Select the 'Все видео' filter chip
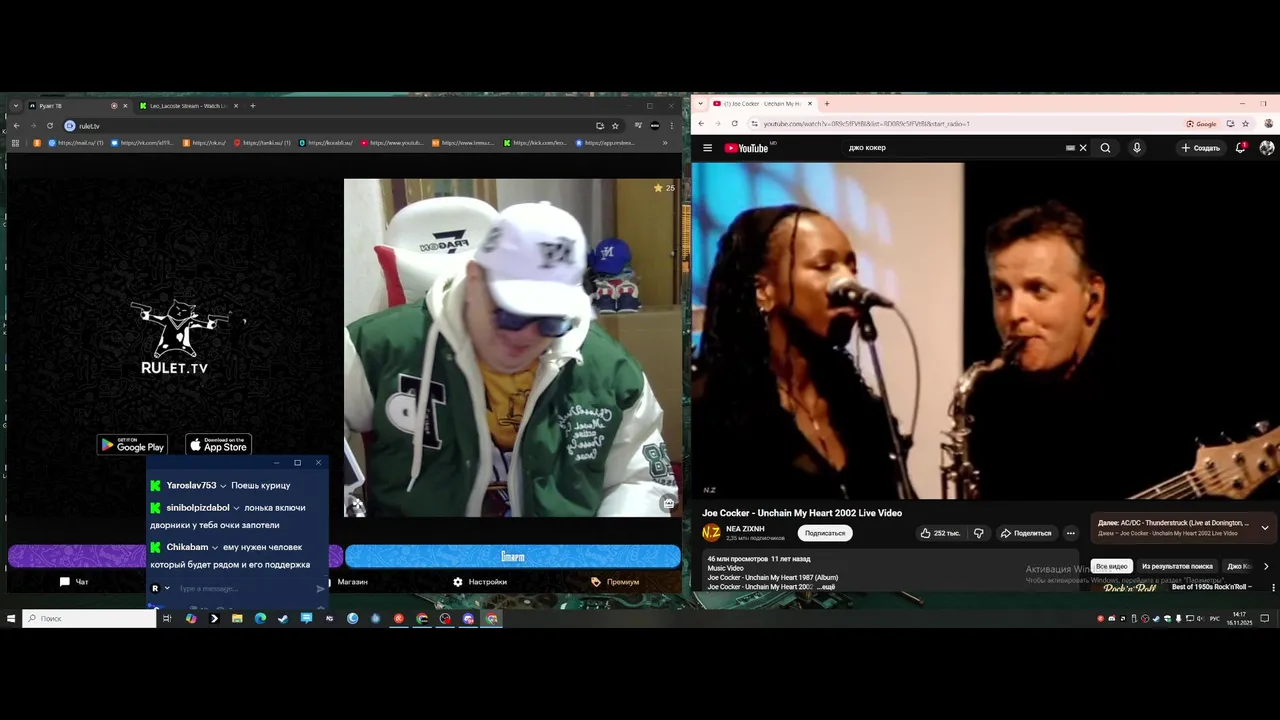 1111,566
